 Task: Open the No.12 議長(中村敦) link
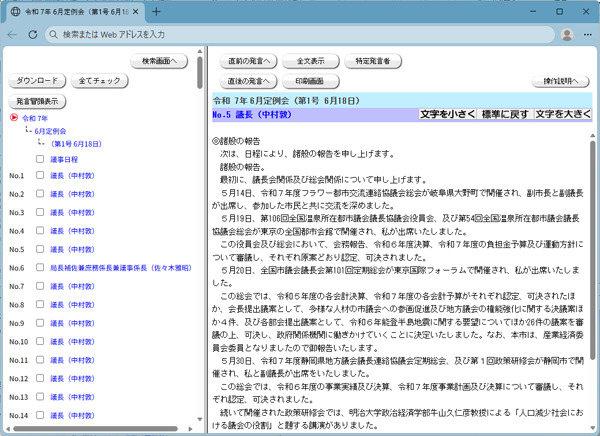pos(72,379)
